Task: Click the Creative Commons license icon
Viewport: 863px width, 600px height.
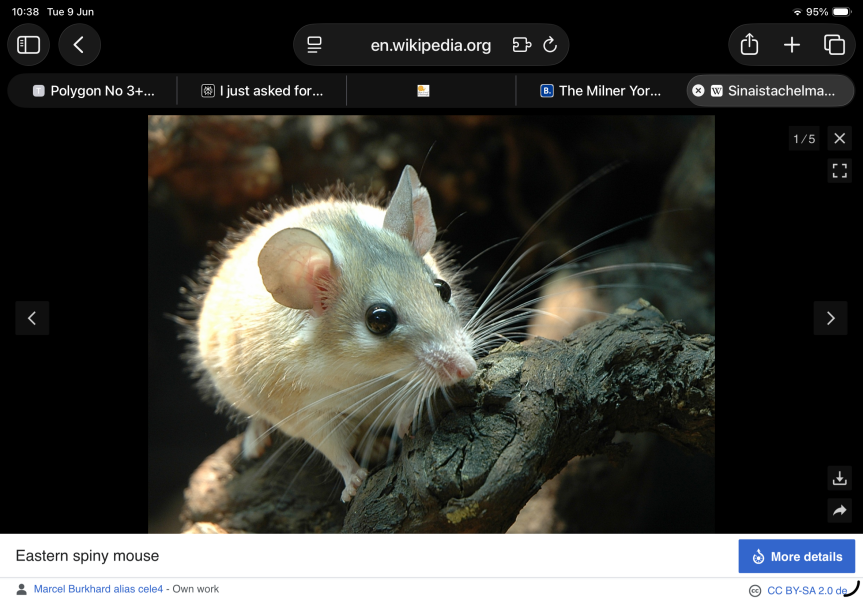Action: (x=755, y=591)
